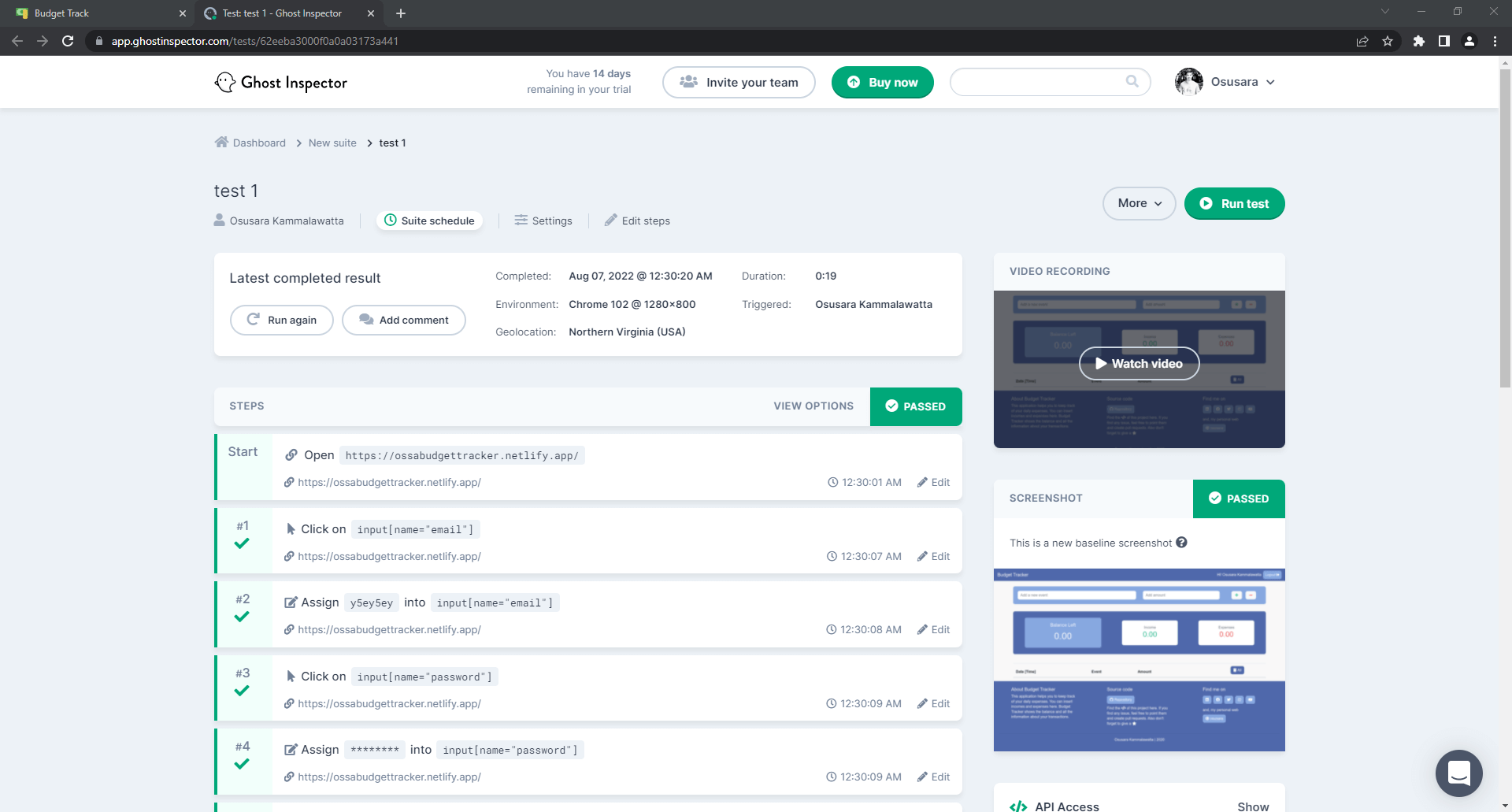Image resolution: width=1512 pixels, height=812 pixels.
Task: Open View Options in steps header
Action: (813, 406)
